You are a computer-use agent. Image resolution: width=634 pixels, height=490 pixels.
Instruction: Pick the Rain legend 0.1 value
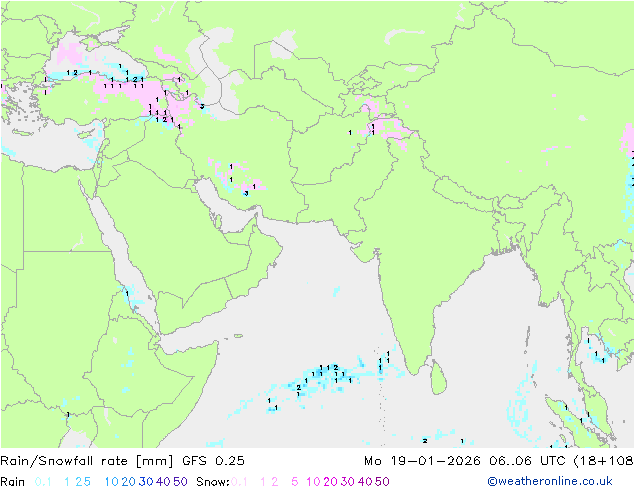43,482
